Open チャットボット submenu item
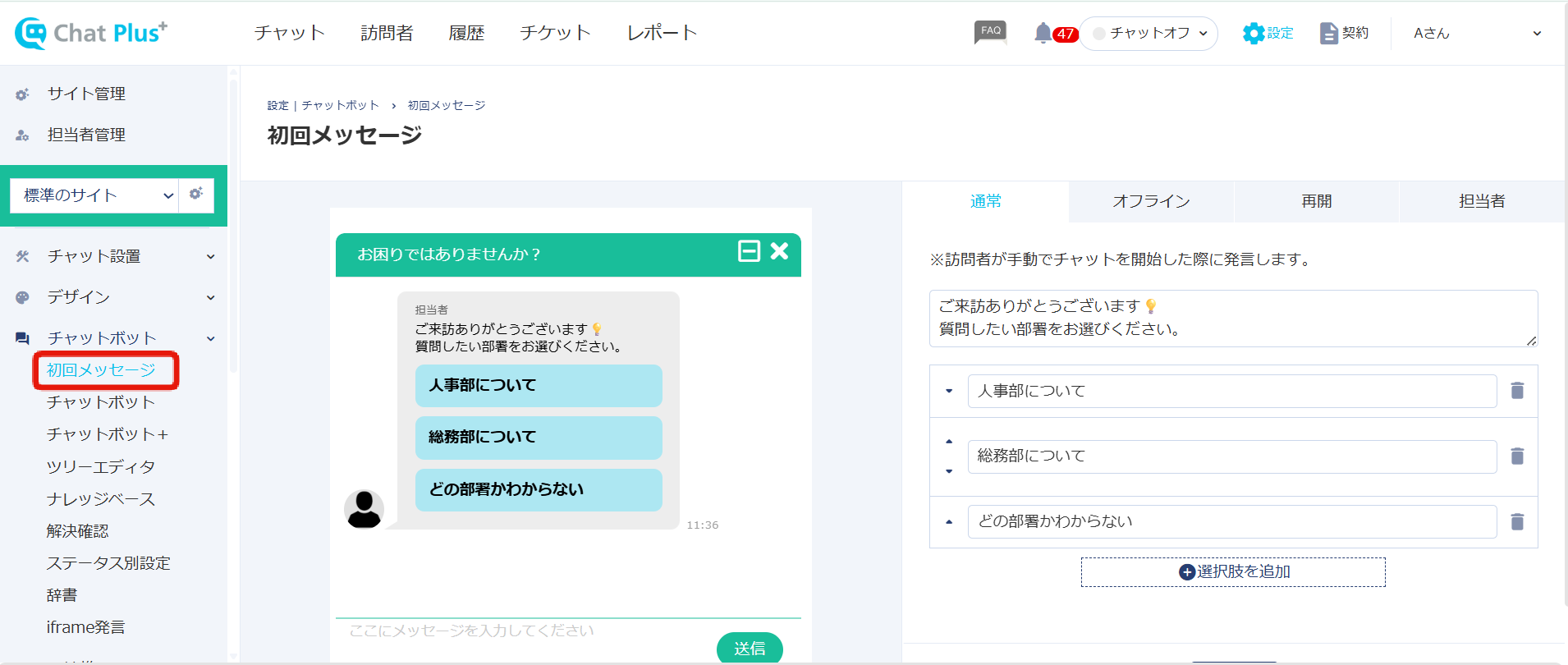 [x=101, y=402]
